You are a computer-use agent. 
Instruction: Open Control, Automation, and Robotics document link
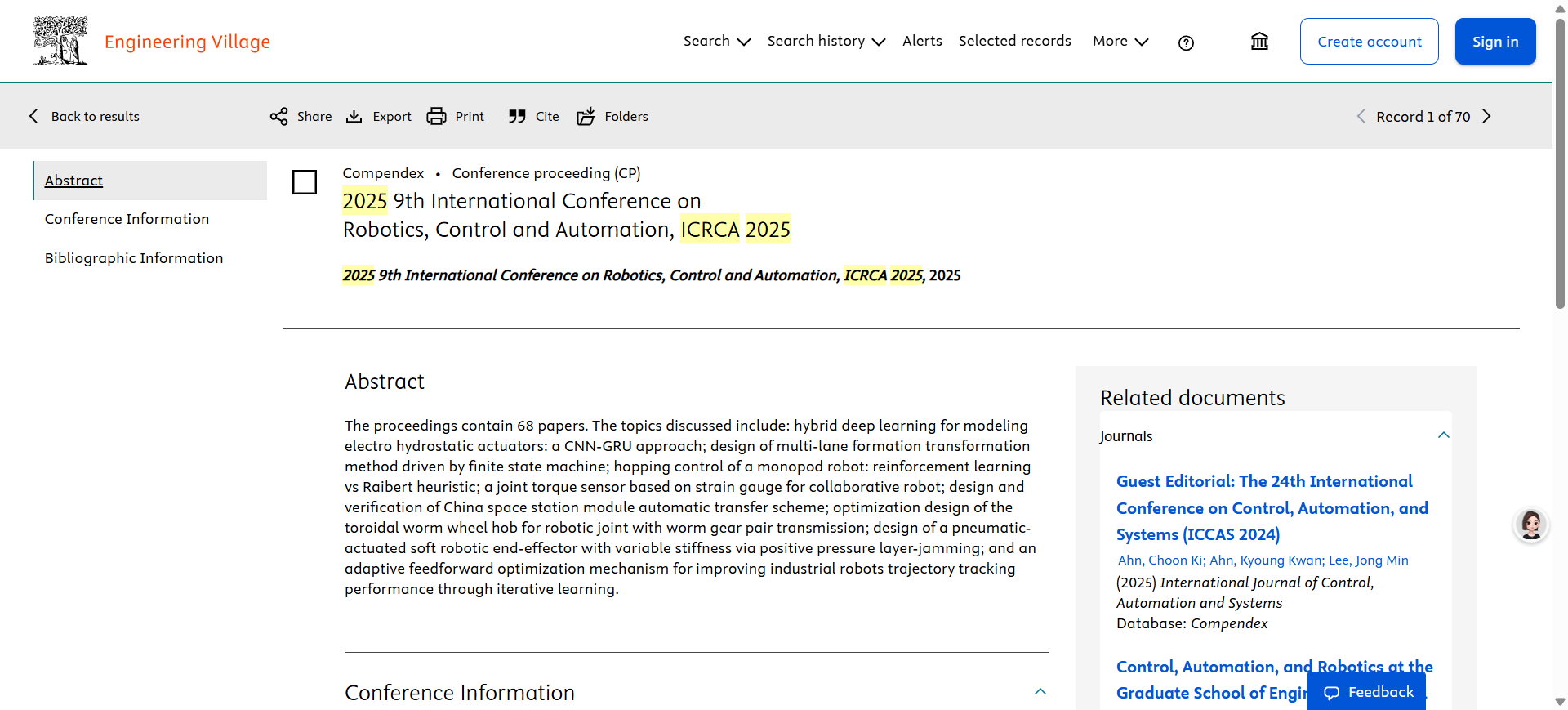click(1274, 680)
